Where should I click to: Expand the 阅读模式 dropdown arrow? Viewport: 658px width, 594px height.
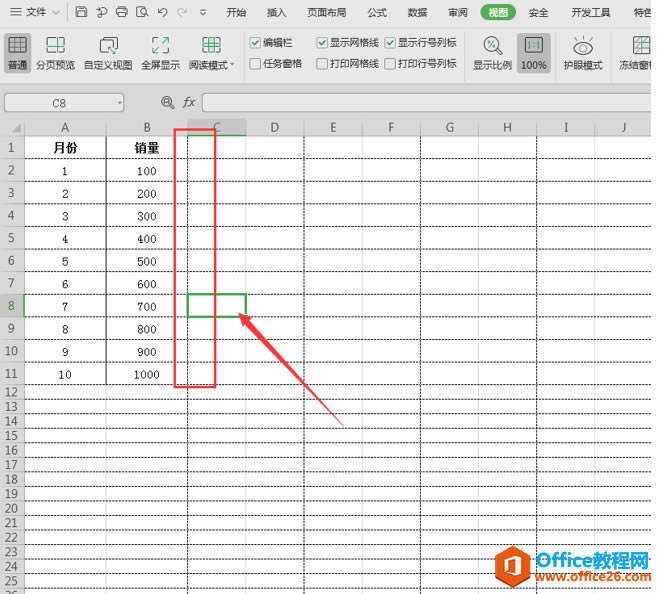[x=232, y=65]
